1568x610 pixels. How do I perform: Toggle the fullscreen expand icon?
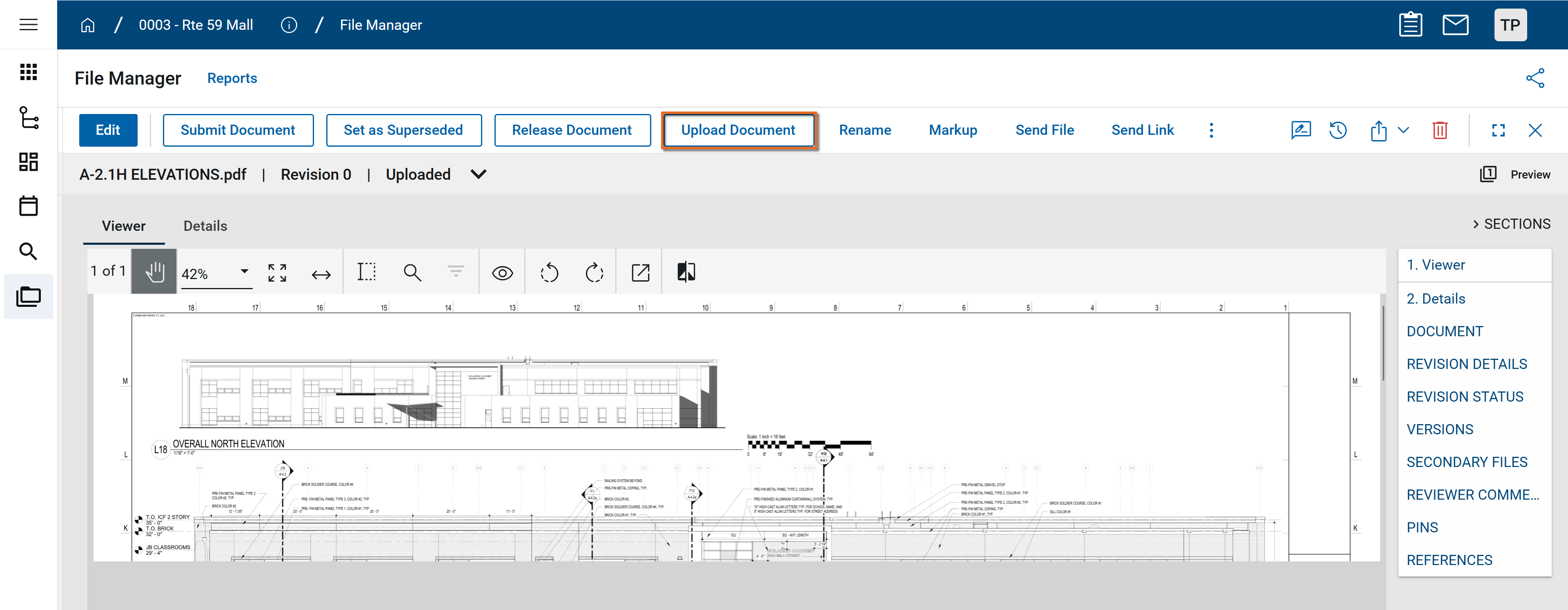point(1498,130)
